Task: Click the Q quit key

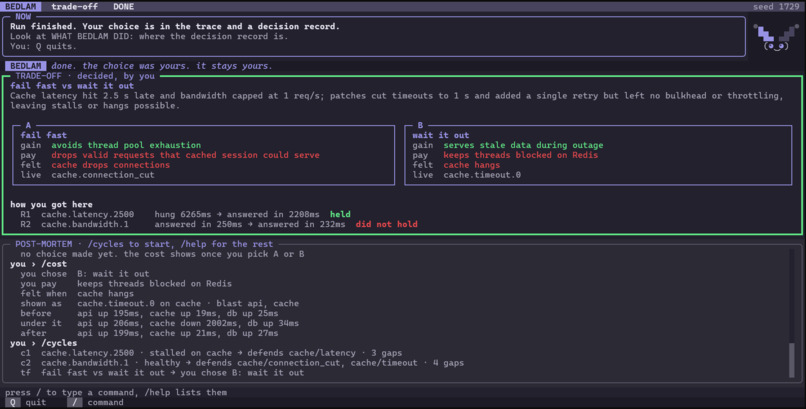Action: [13, 402]
